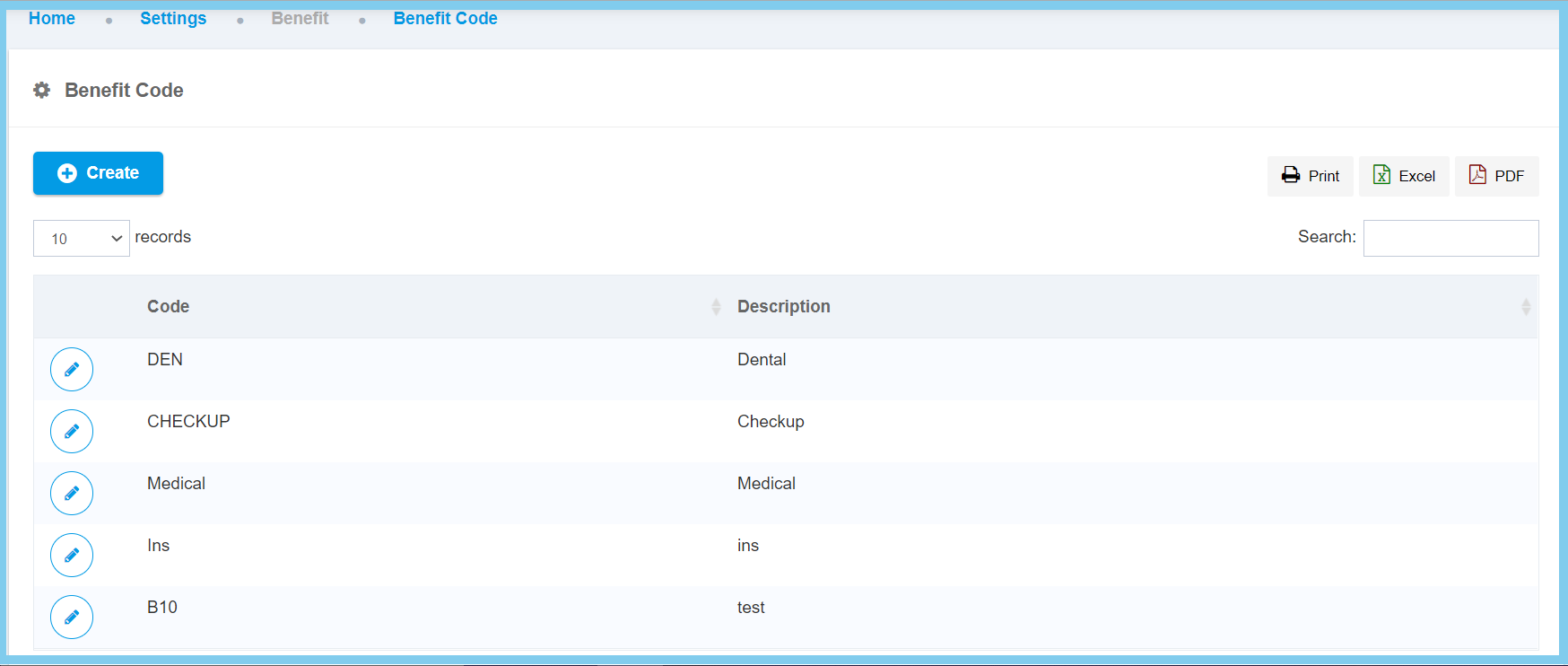Click the gear icon beside Benefit Code
1568x666 pixels.
pyautogui.click(x=42, y=91)
